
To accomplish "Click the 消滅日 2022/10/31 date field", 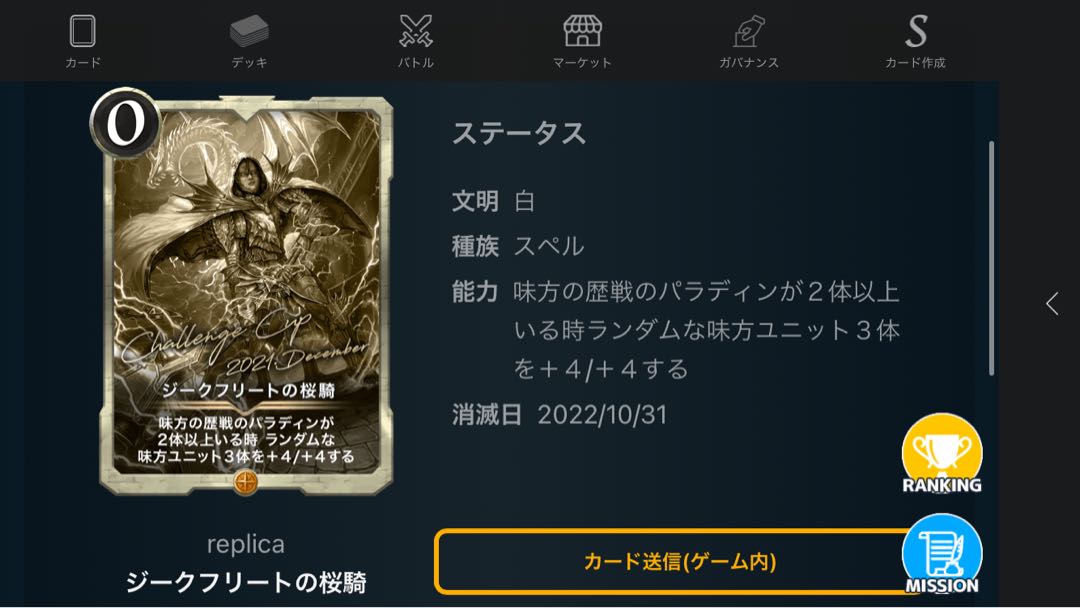I will click(559, 415).
